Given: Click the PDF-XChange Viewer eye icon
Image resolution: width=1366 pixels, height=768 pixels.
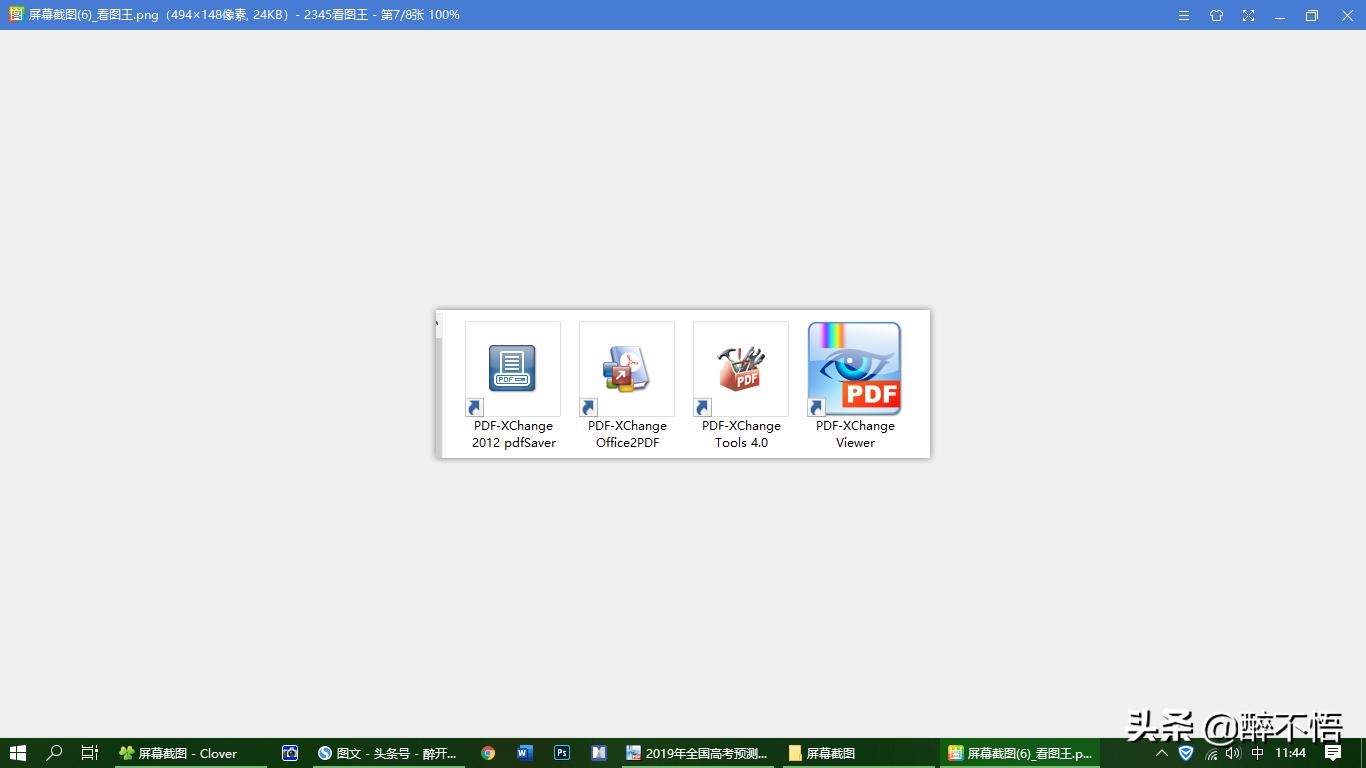Looking at the screenshot, I should pyautogui.click(x=855, y=368).
